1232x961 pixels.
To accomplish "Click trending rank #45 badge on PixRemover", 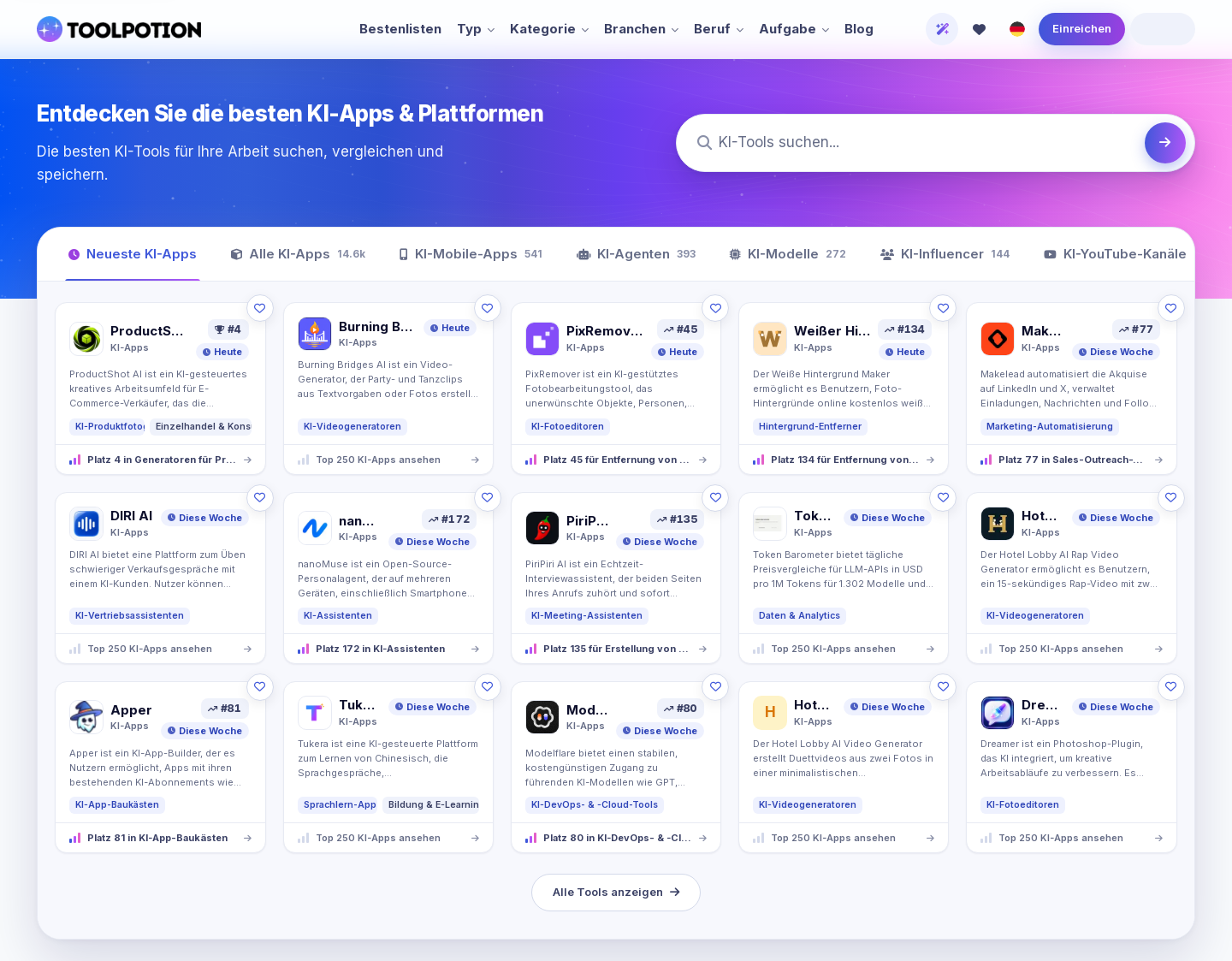I will [680, 329].
